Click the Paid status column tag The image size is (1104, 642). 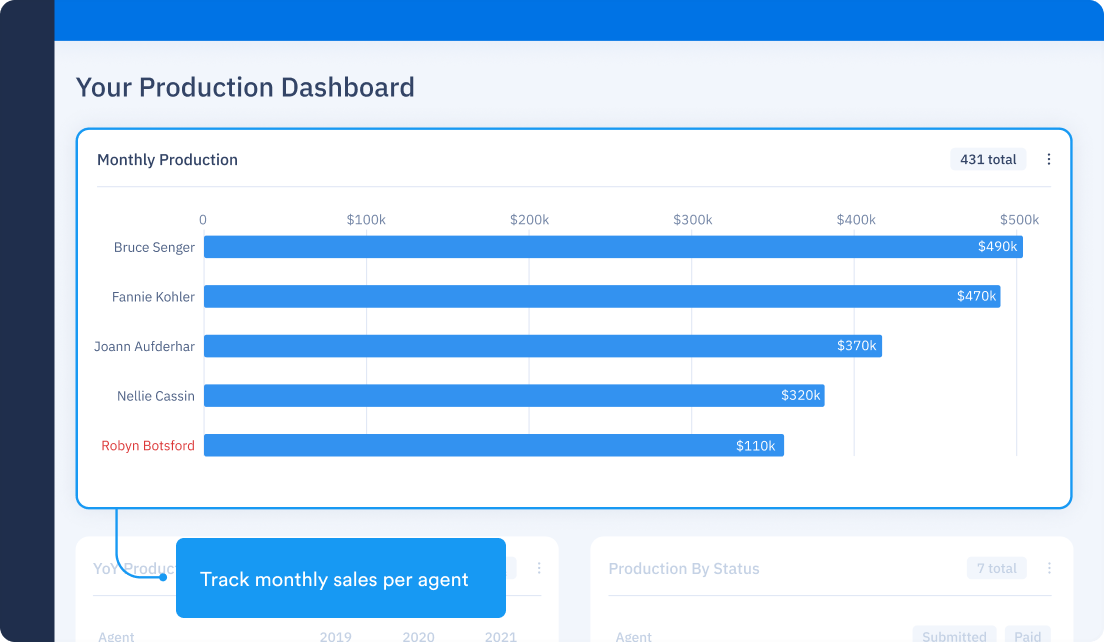(x=1029, y=636)
